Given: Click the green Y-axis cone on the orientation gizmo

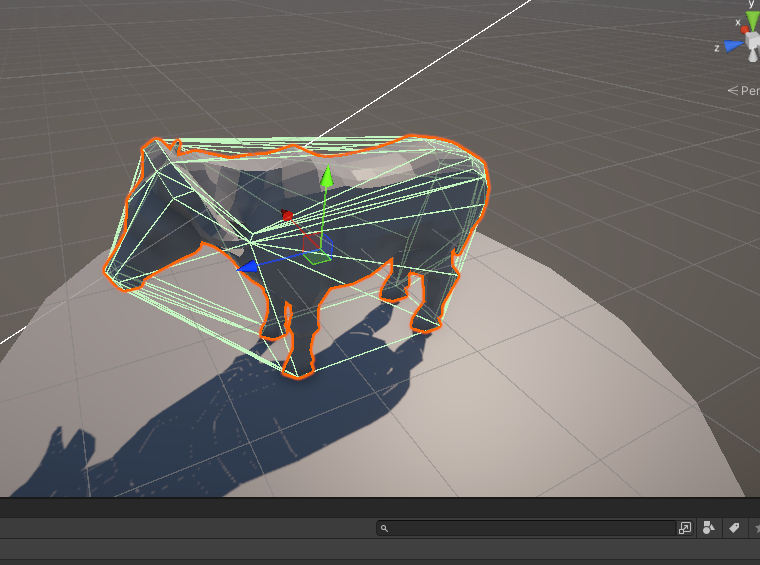Looking at the screenshot, I should click(x=752, y=20).
